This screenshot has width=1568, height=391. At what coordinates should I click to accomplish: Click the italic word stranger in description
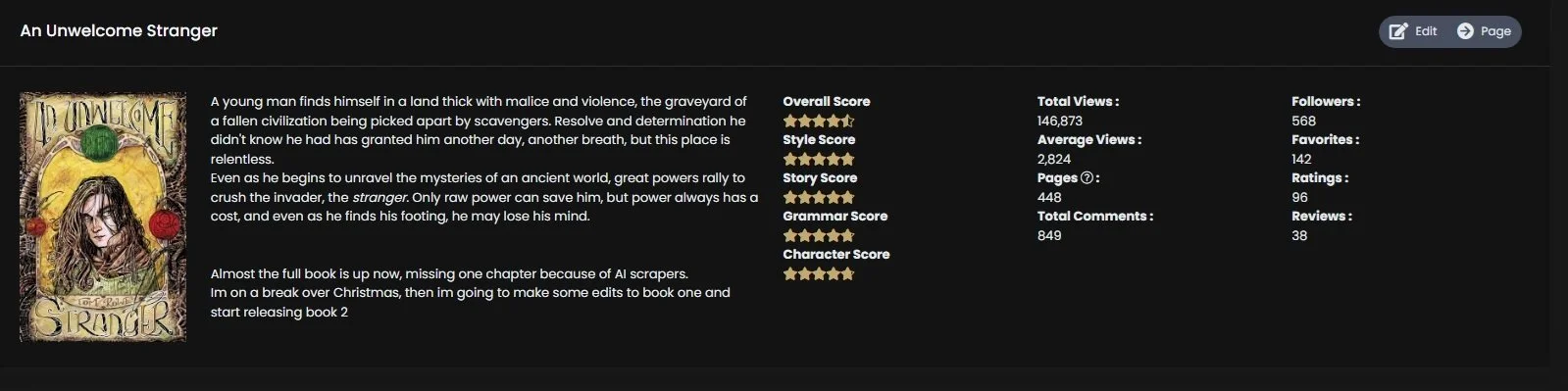coord(379,197)
